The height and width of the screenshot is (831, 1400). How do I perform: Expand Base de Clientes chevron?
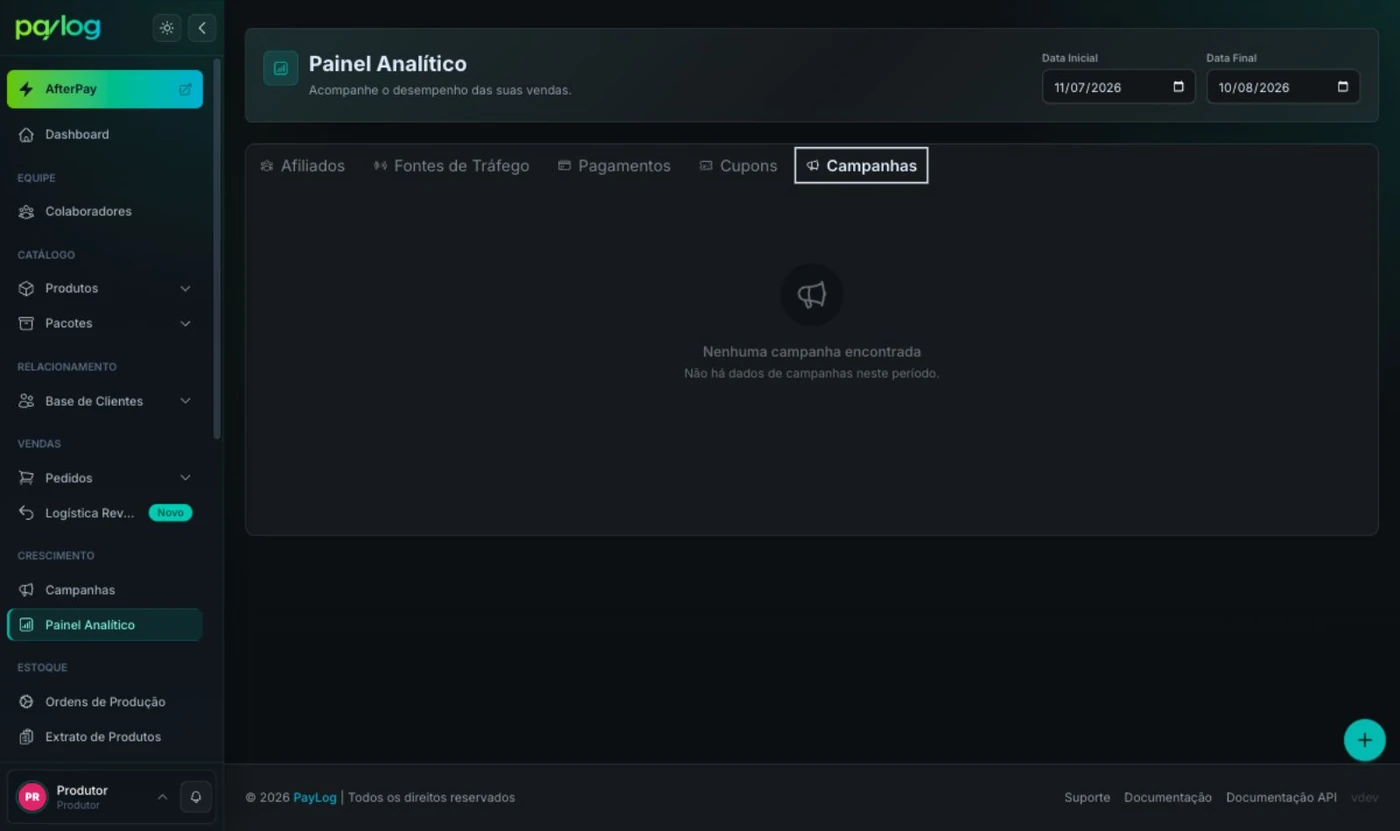[185, 401]
